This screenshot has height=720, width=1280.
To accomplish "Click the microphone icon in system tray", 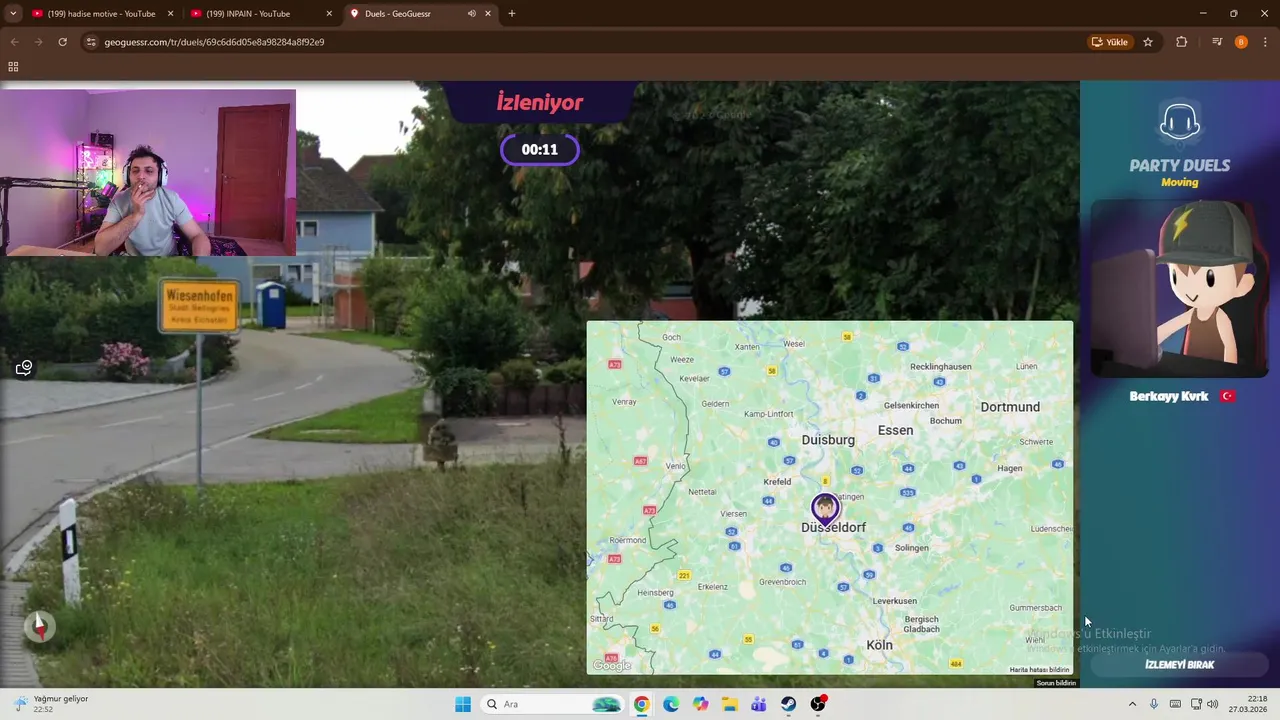I will click(1154, 704).
